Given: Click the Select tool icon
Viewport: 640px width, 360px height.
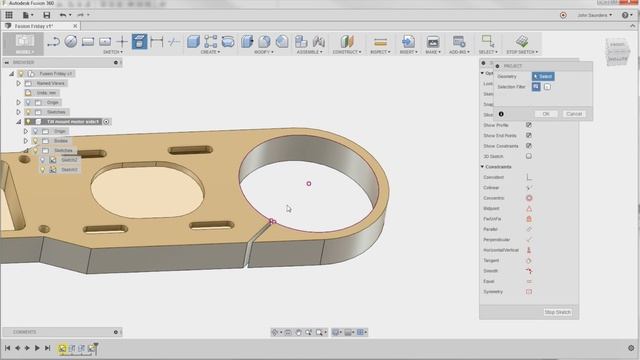Looking at the screenshot, I should [488, 42].
